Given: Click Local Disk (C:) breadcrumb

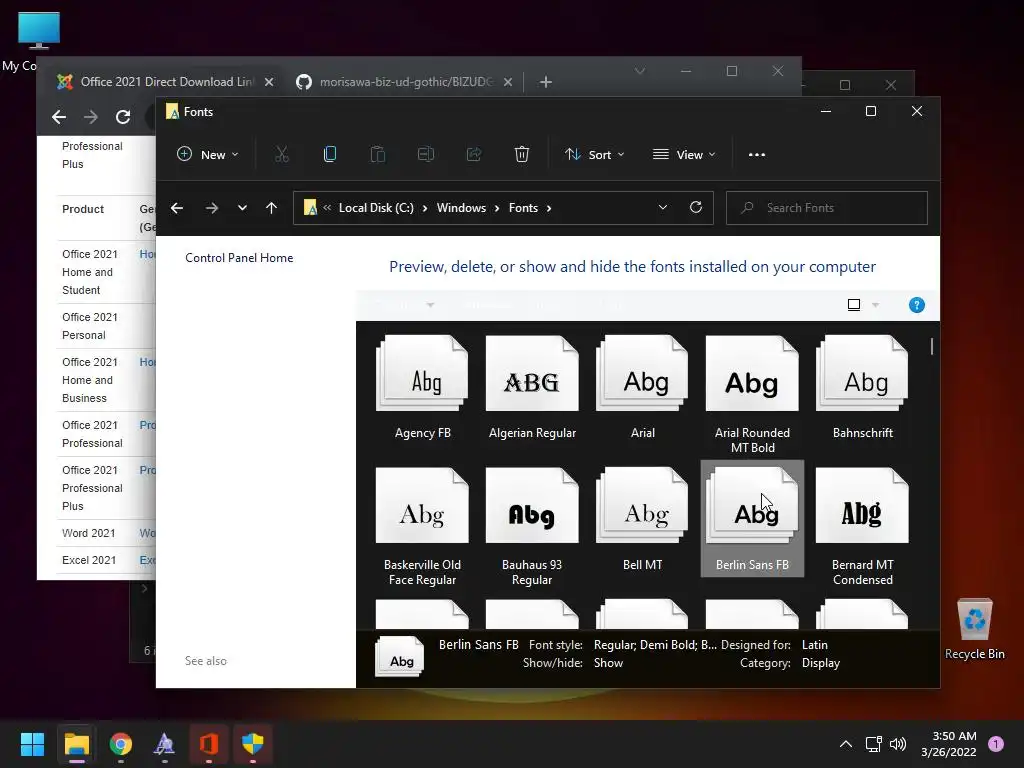Looking at the screenshot, I should [x=376, y=208].
